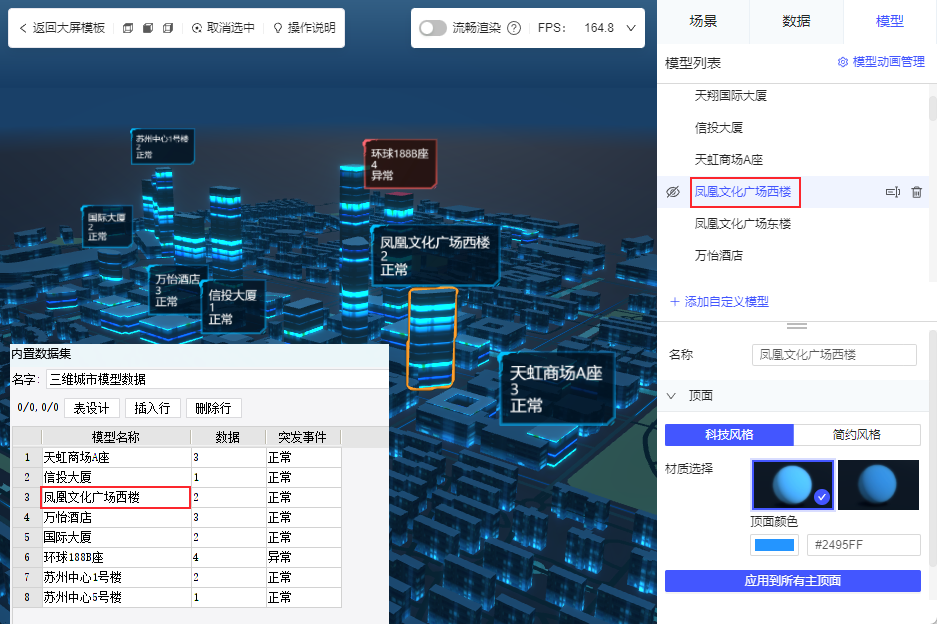Expand the FPS dropdown arrow
This screenshot has height=624, width=937.
(x=631, y=27)
